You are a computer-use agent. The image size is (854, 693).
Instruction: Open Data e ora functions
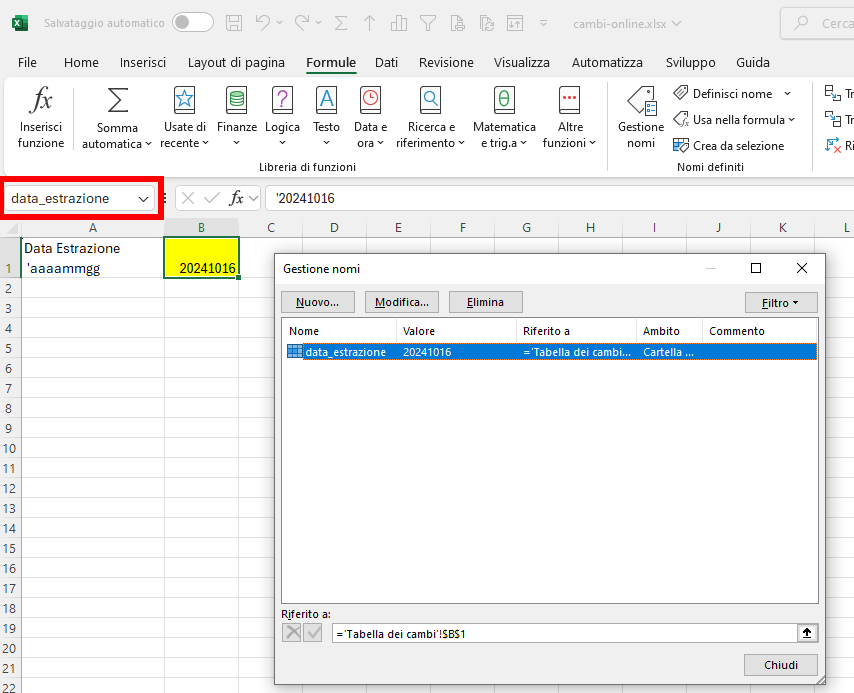[x=370, y=117]
